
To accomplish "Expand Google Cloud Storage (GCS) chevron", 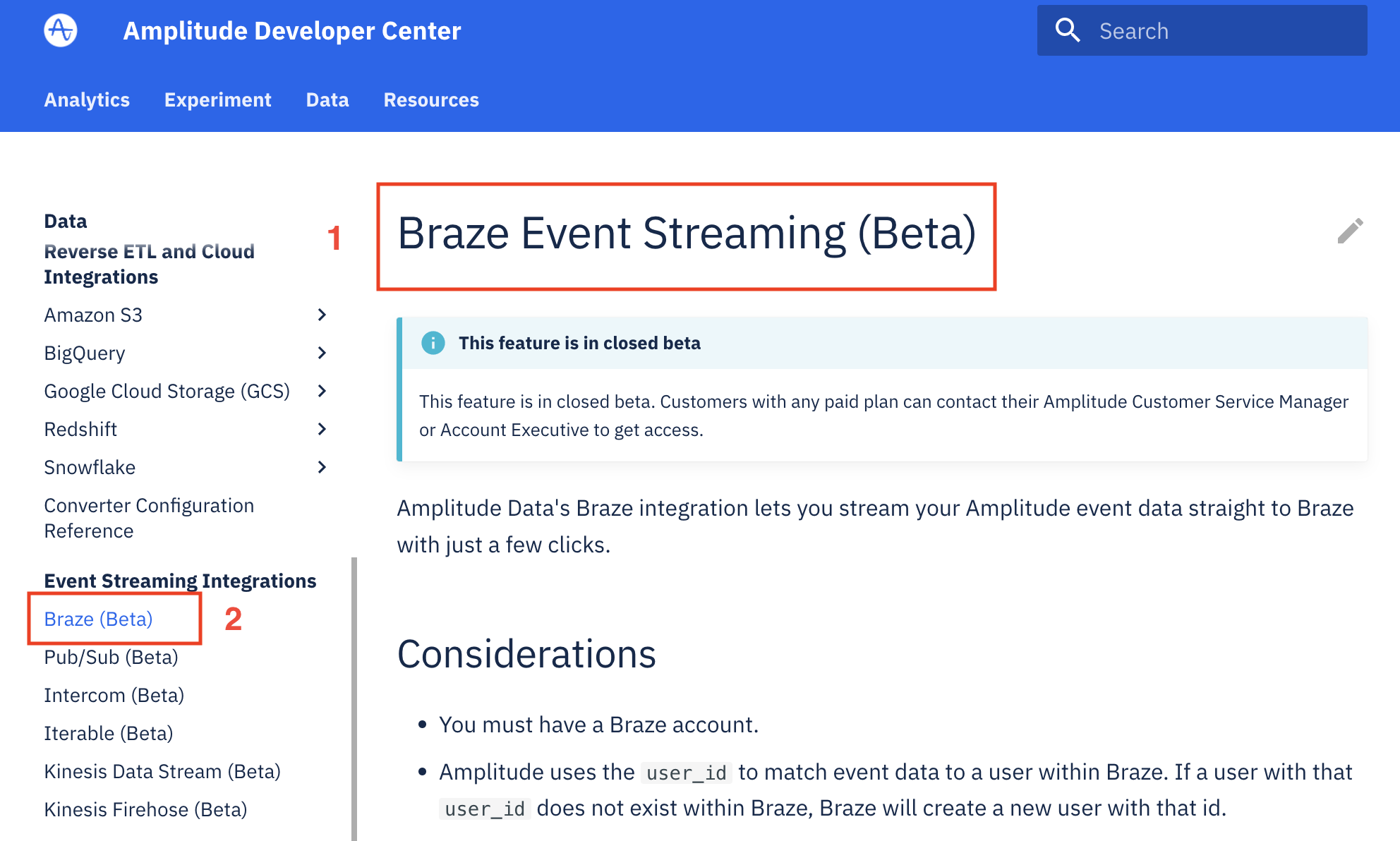I will 322,391.
